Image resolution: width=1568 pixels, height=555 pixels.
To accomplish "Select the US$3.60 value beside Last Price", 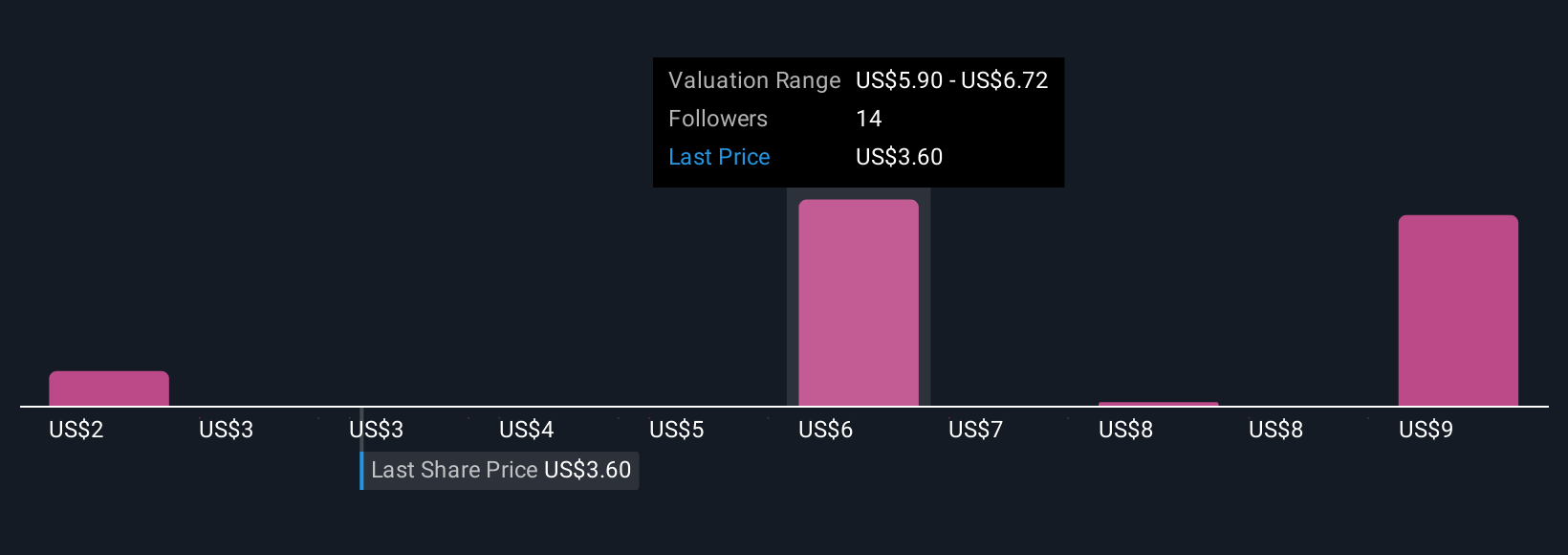I will (900, 157).
